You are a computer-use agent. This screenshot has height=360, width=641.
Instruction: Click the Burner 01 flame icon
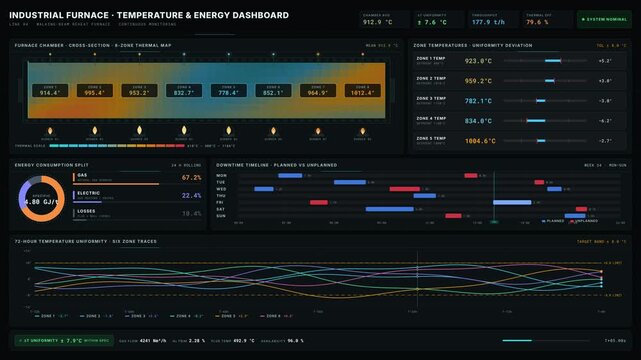click(x=50, y=131)
